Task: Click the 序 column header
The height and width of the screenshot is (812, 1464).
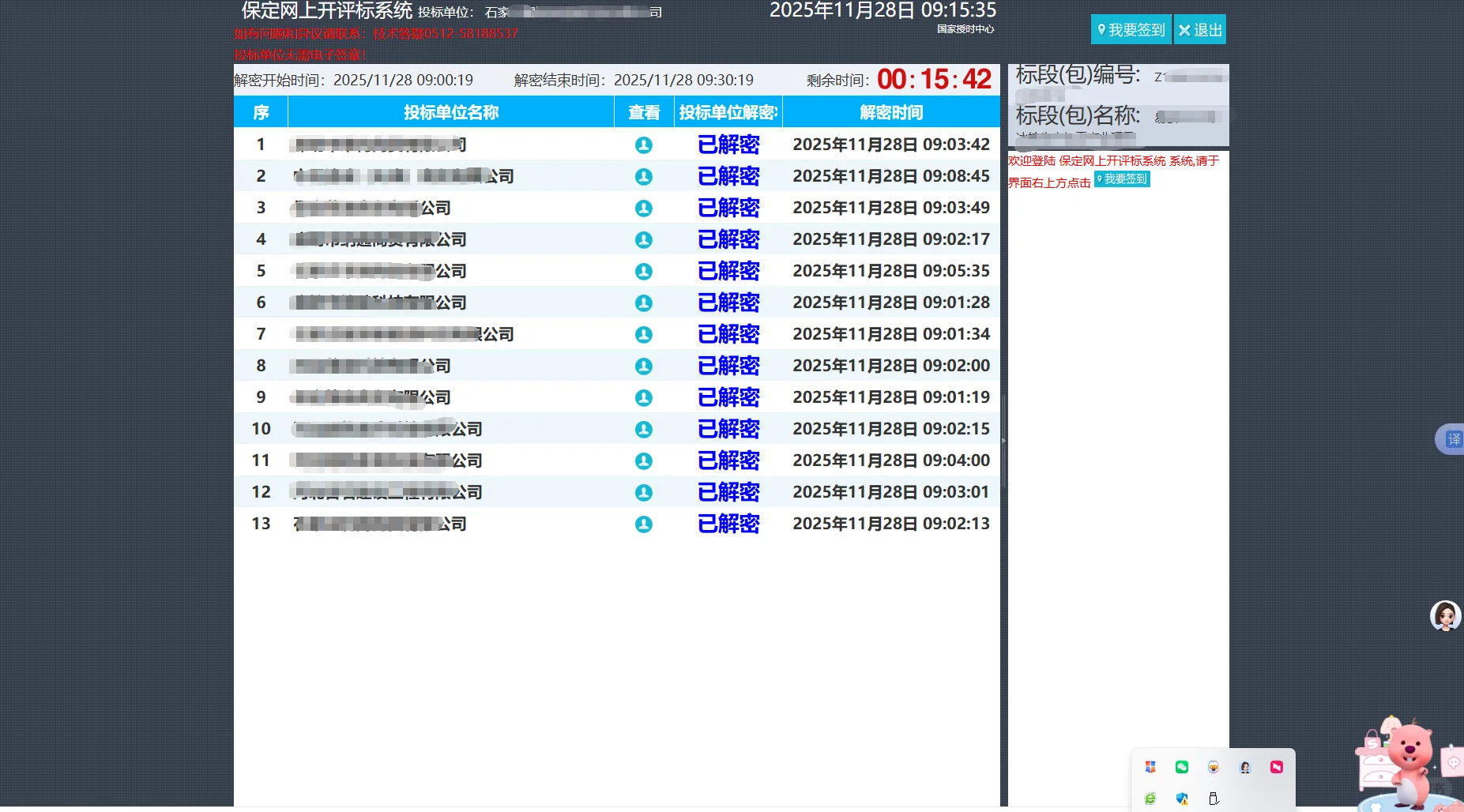Action: [261, 112]
